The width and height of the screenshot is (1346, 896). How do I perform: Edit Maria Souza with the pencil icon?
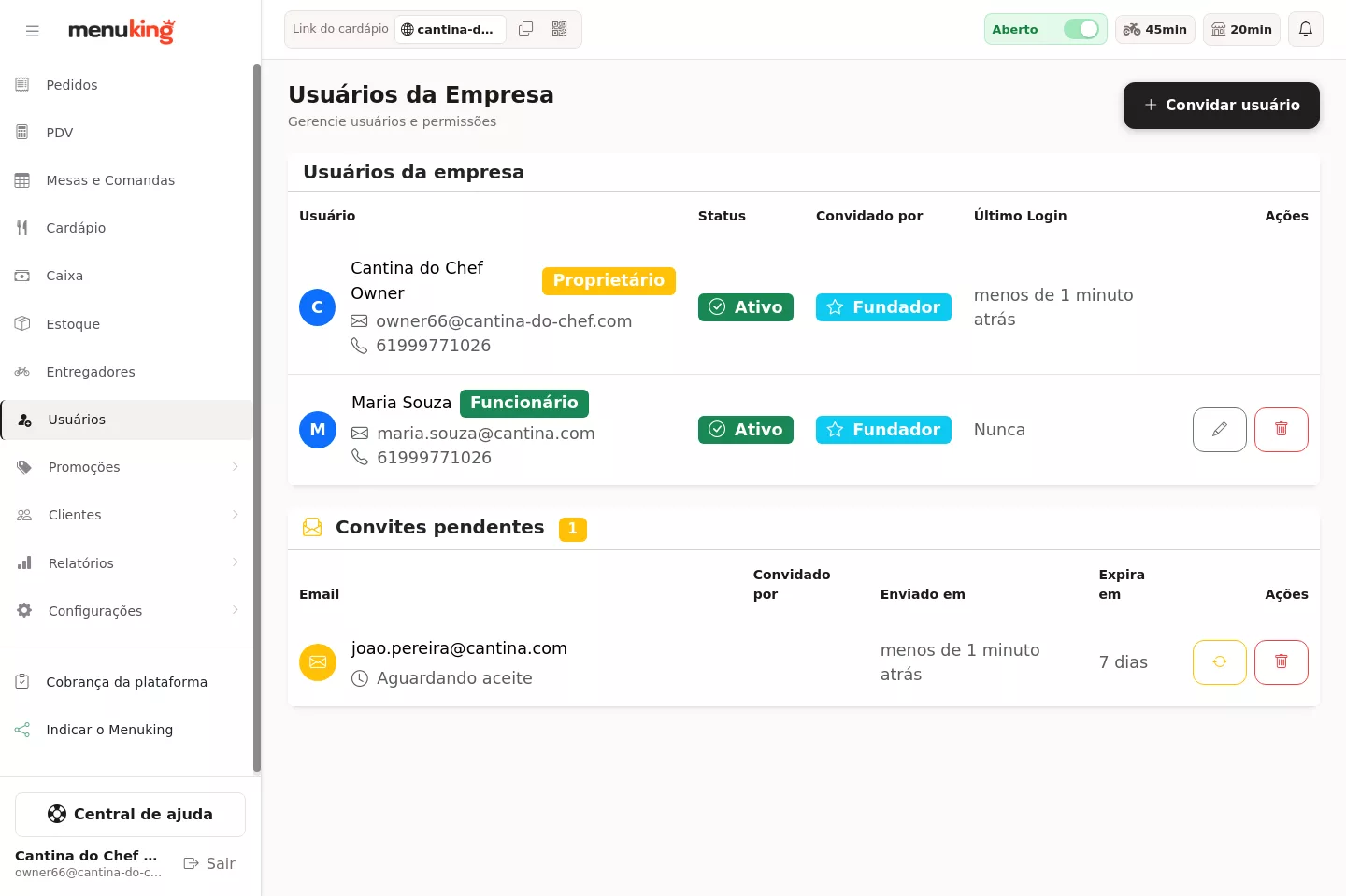(x=1220, y=430)
